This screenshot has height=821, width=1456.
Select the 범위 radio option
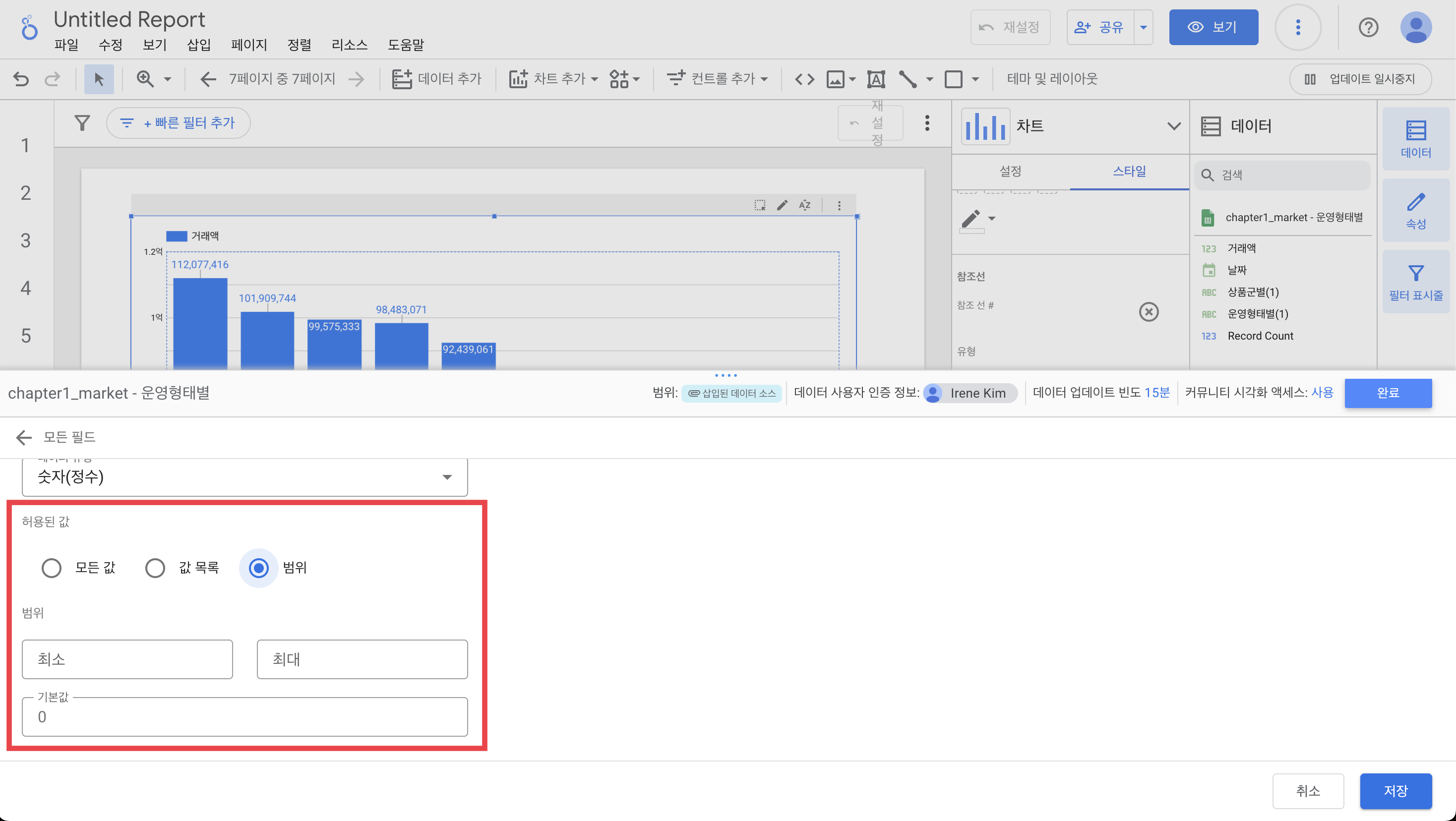(258, 567)
